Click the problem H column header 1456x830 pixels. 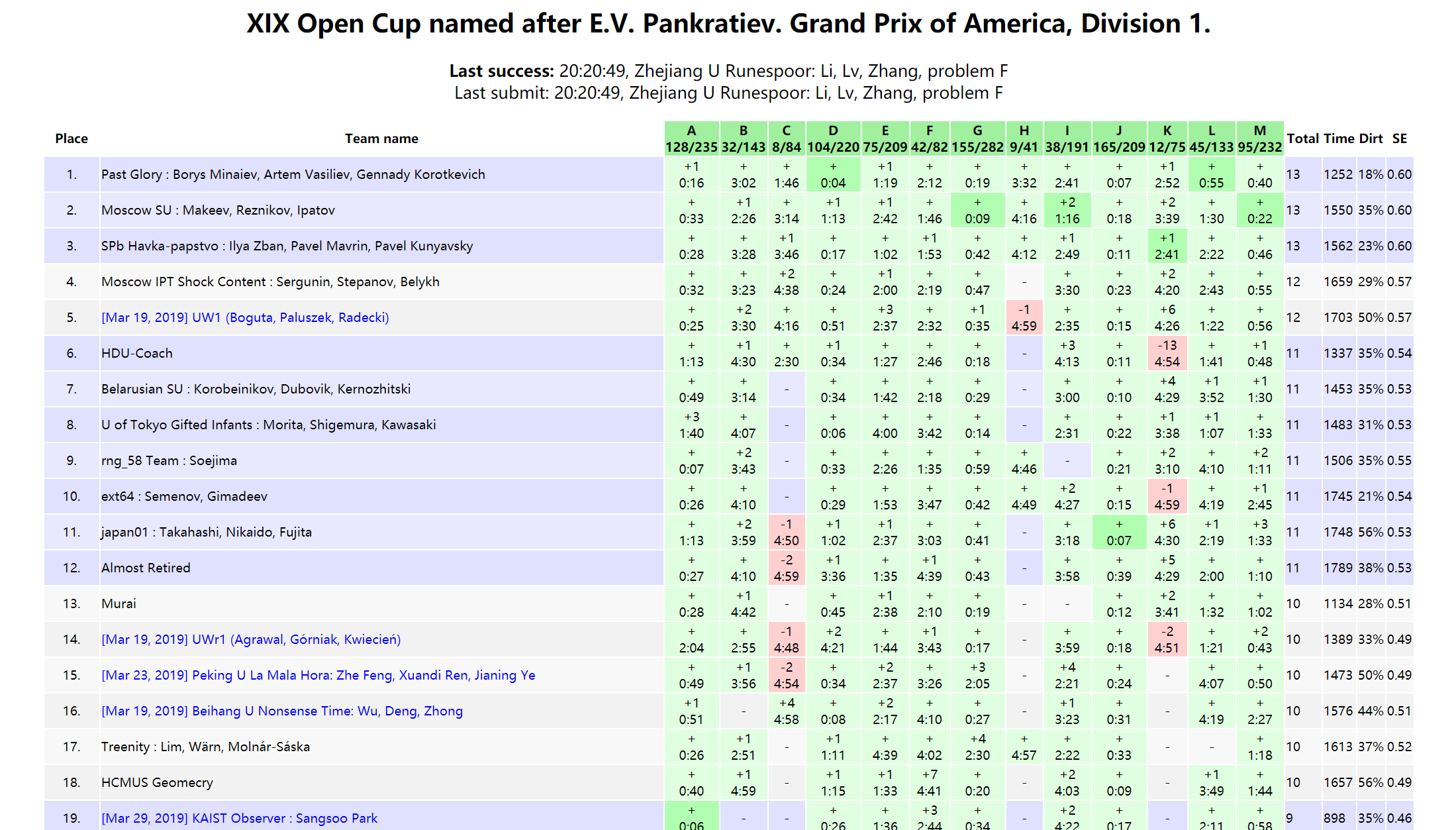point(1024,138)
